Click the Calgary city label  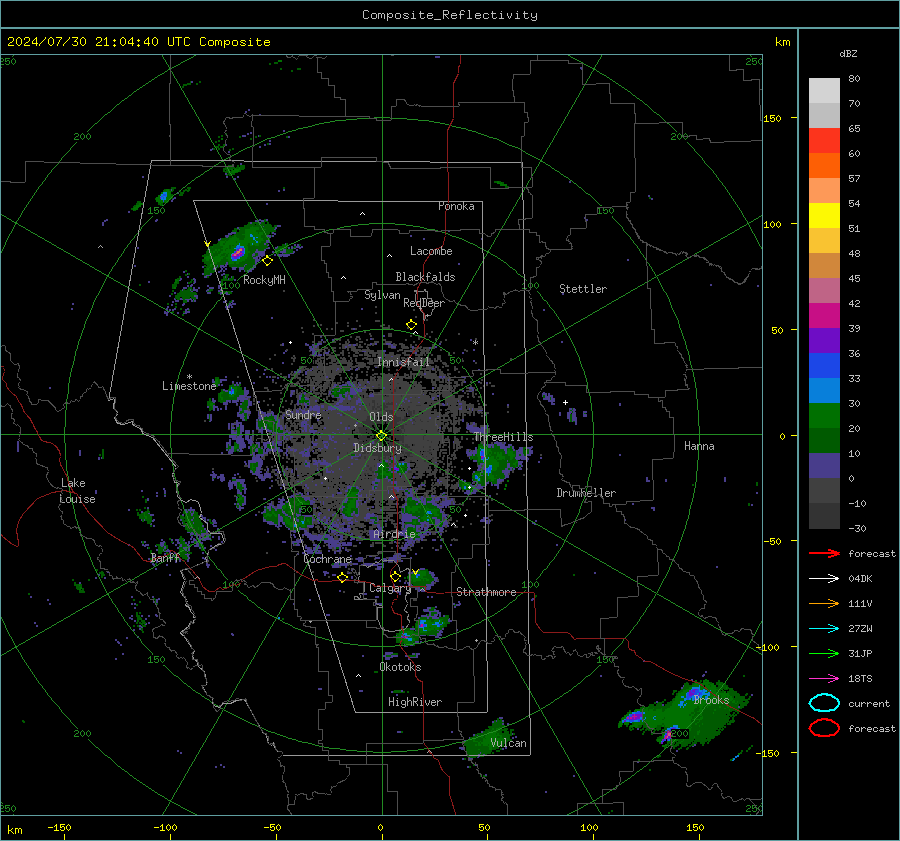click(390, 588)
